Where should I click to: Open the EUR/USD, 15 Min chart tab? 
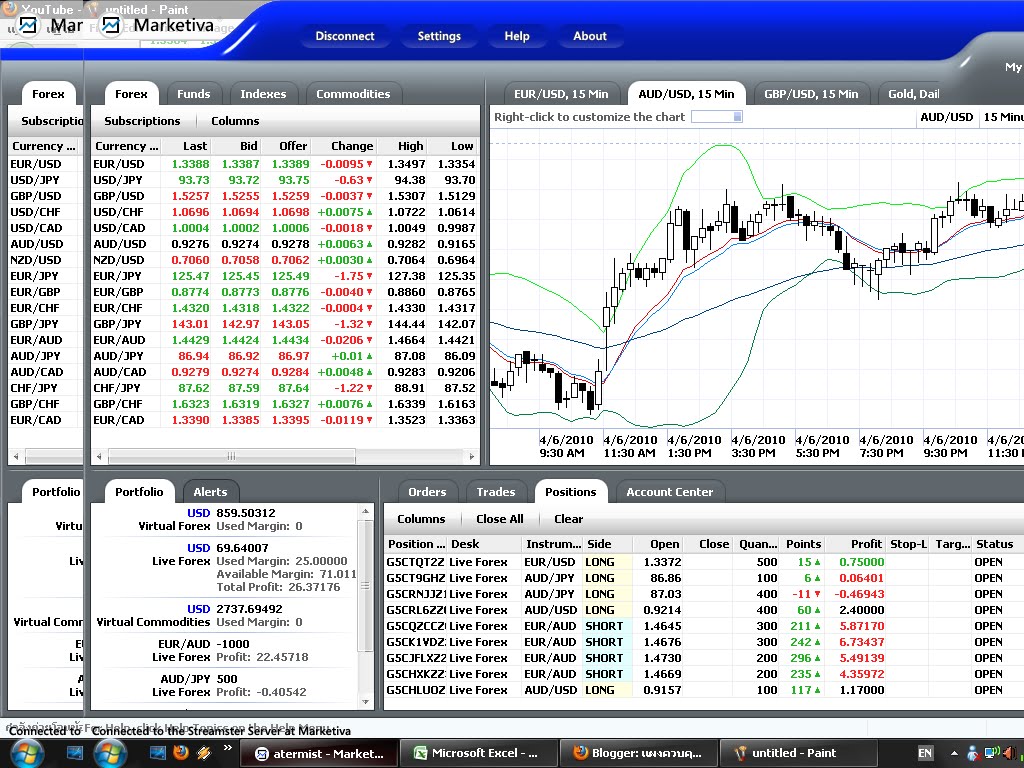click(561, 94)
